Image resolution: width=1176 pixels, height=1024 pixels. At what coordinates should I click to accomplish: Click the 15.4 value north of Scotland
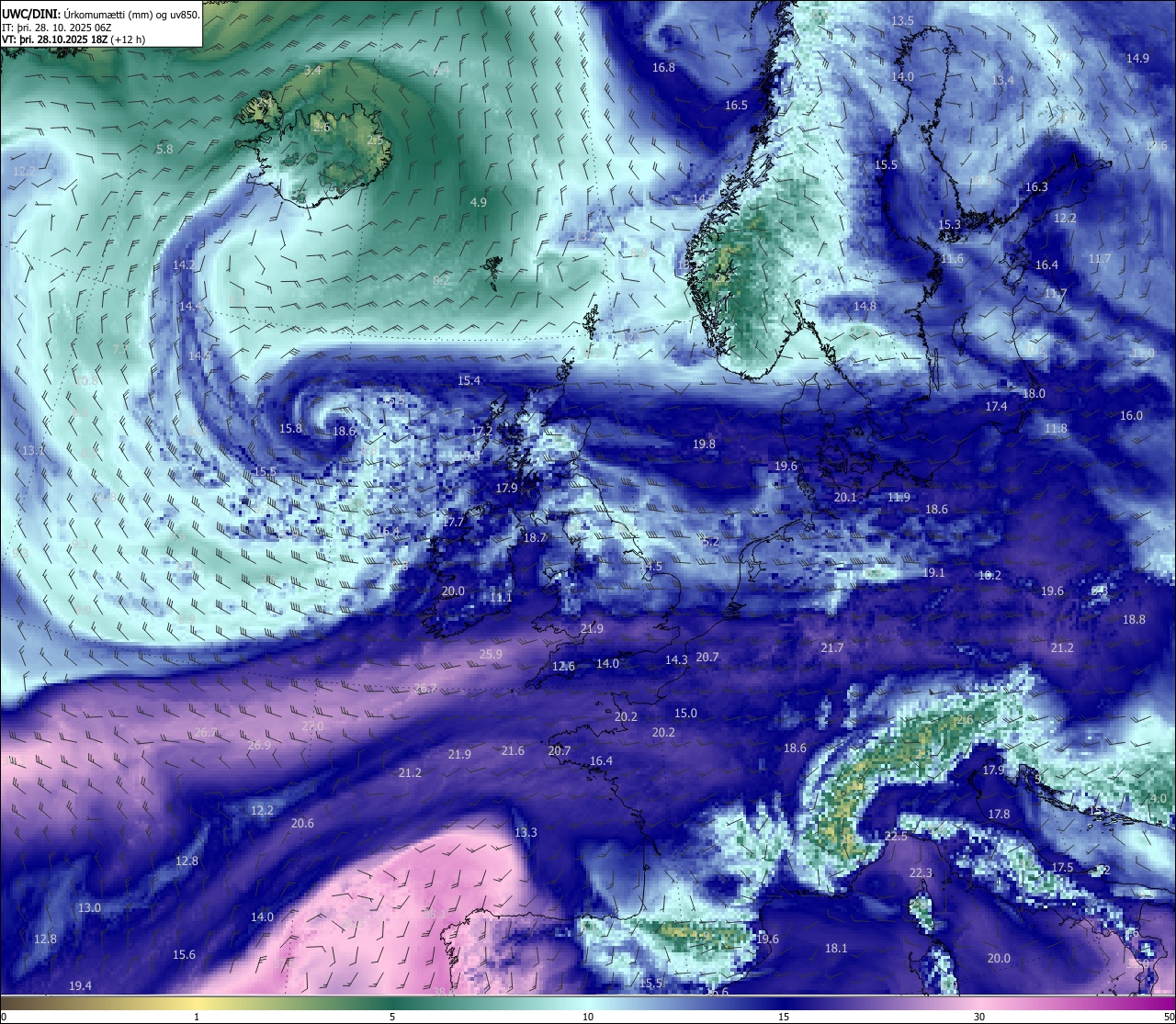pos(469,381)
